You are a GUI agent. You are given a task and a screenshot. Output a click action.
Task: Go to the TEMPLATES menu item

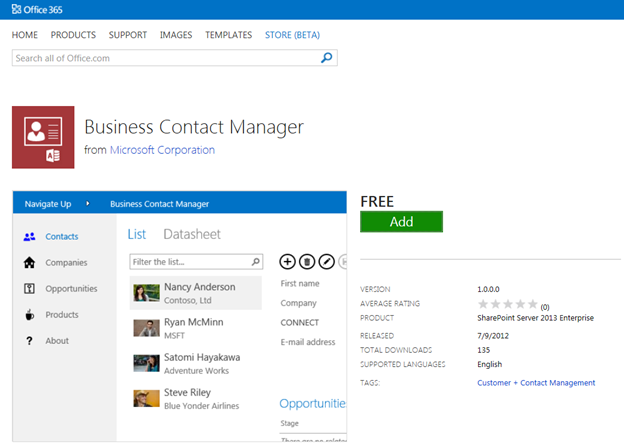228,35
